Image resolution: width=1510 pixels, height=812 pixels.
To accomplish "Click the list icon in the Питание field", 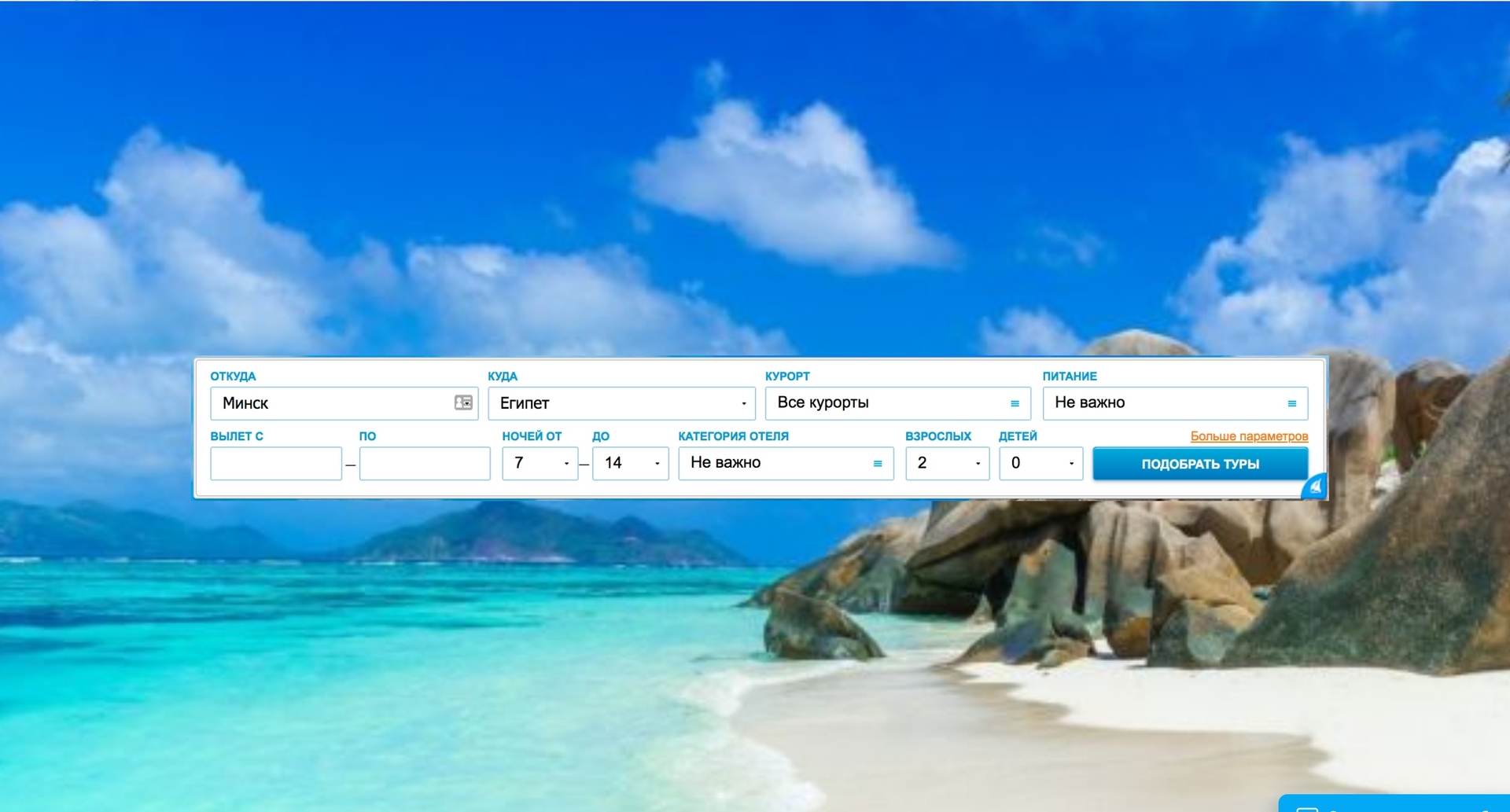I will click(x=1291, y=403).
